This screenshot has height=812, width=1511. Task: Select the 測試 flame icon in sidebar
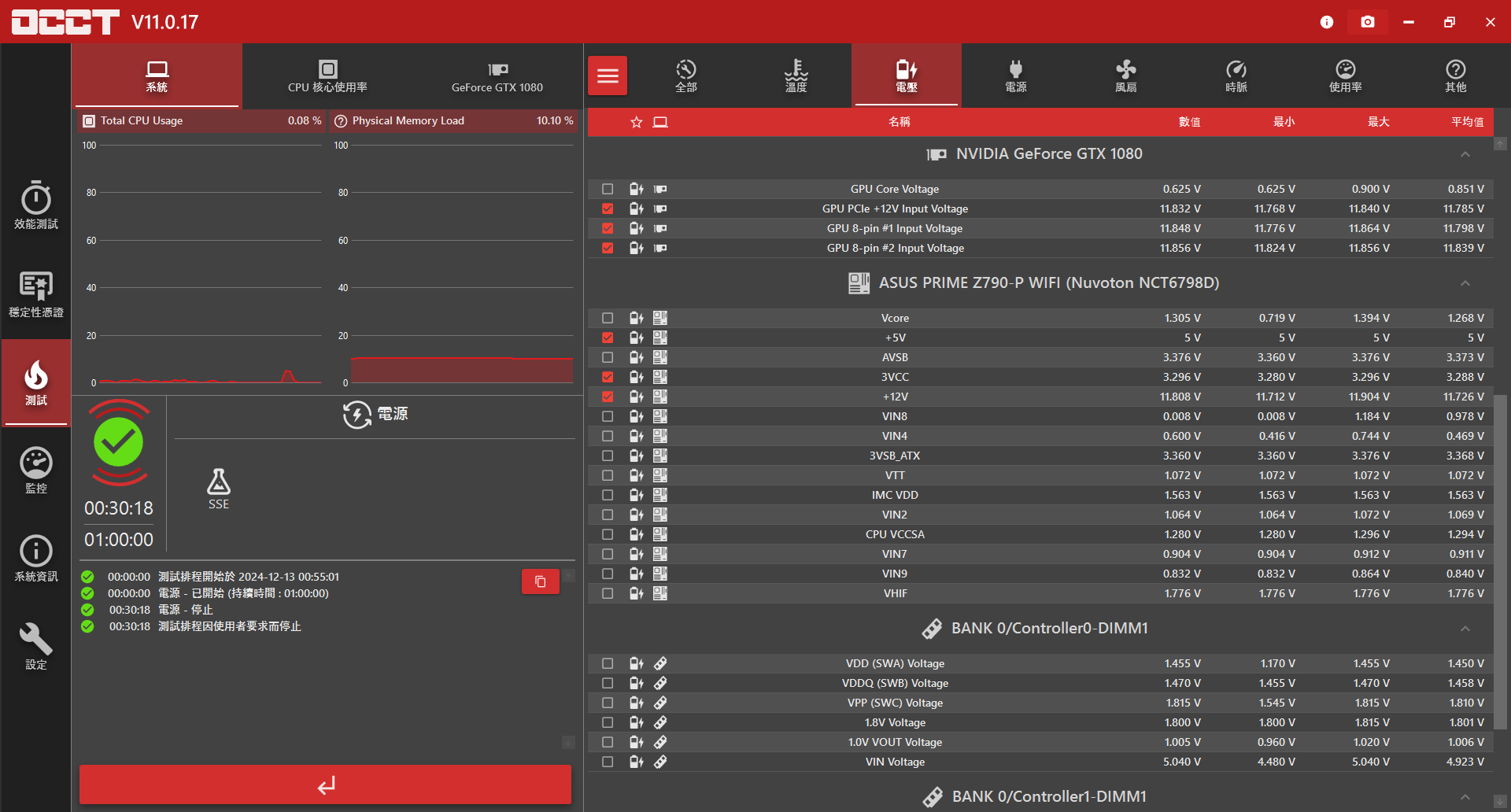coord(36,382)
